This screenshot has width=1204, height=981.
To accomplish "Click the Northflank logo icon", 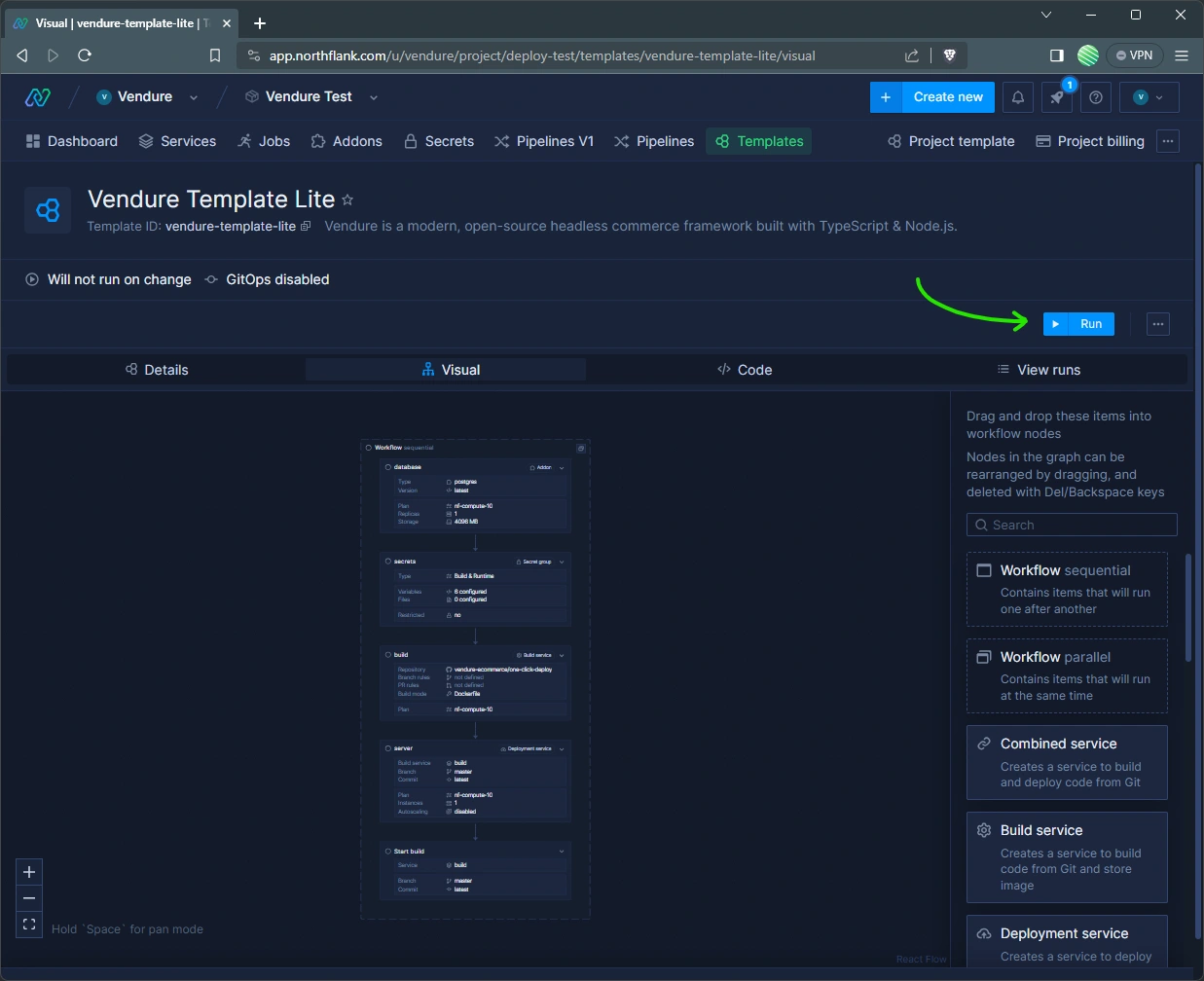I will click(x=37, y=96).
